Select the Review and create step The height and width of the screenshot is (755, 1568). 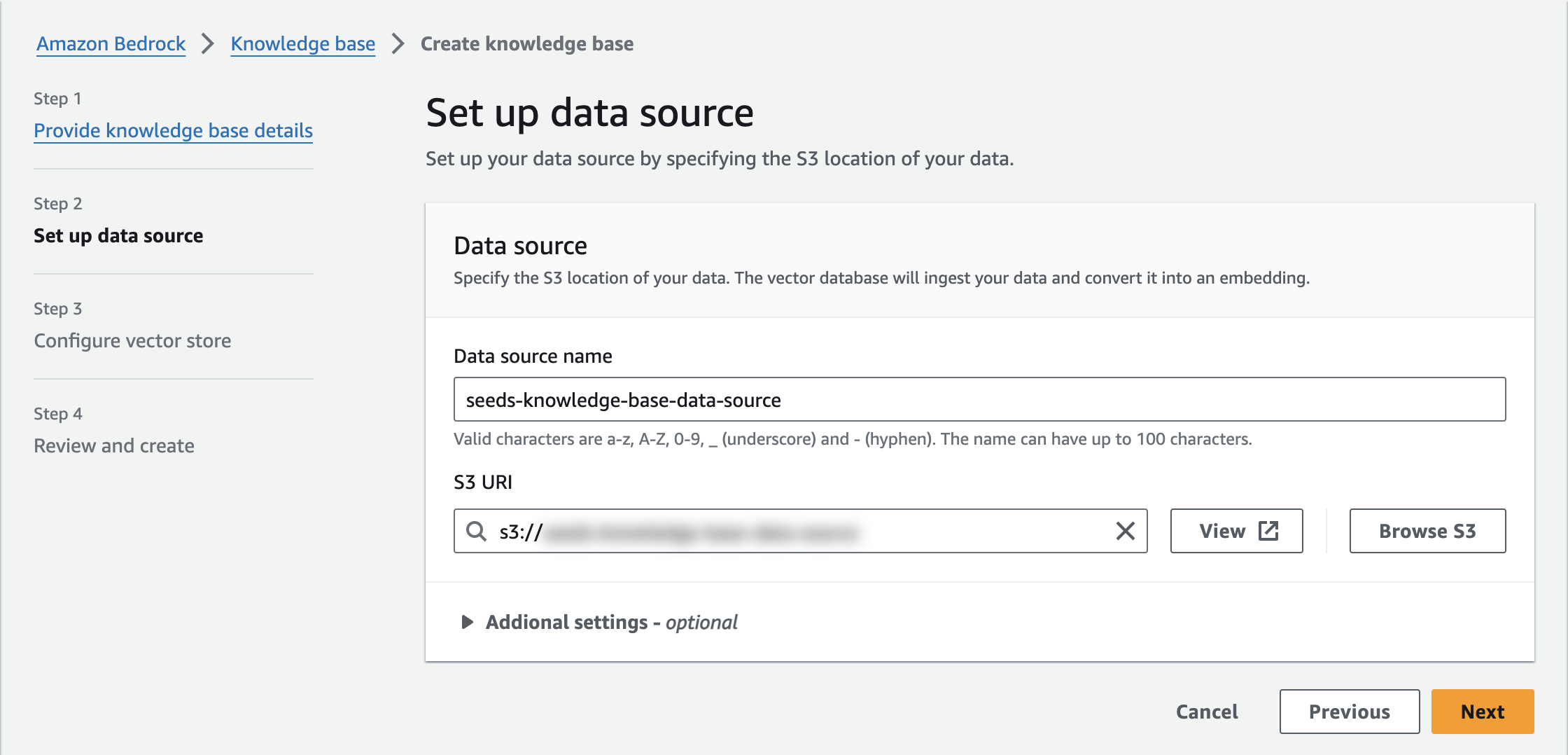(x=114, y=445)
